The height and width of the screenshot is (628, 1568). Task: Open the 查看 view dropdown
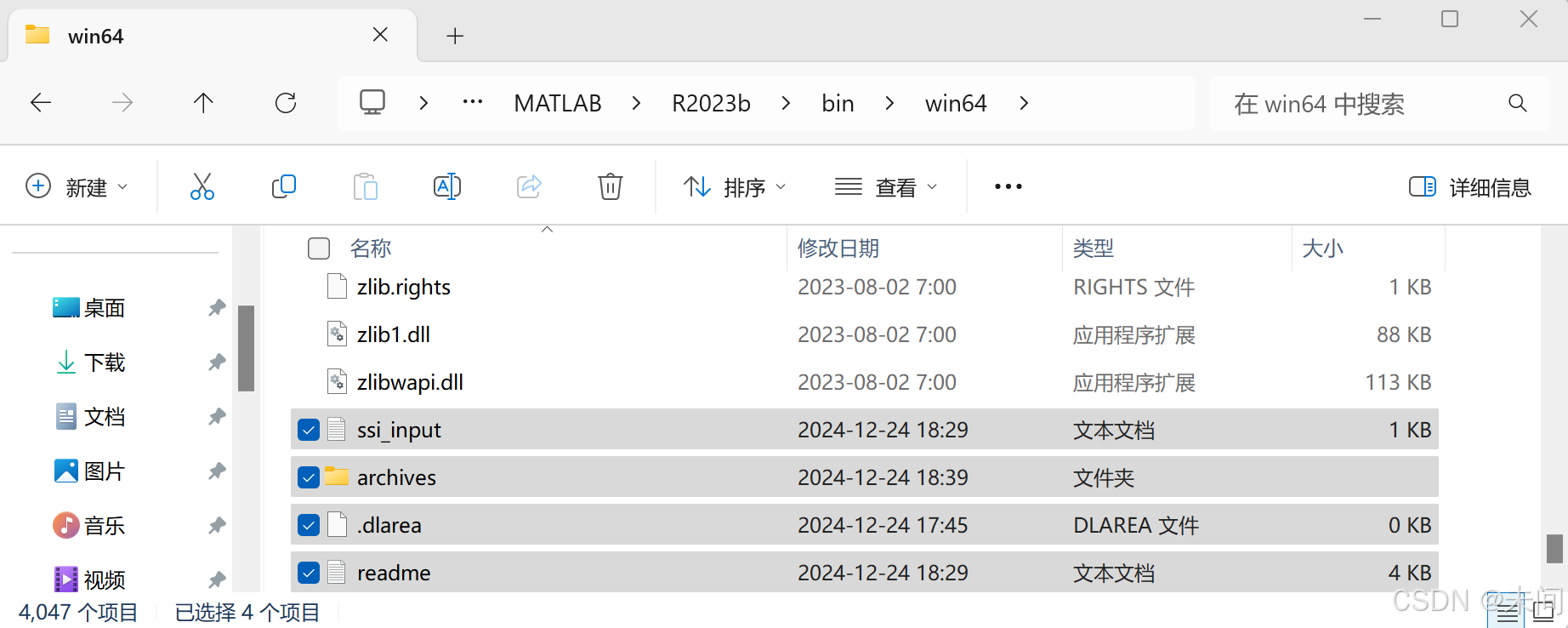click(x=886, y=186)
